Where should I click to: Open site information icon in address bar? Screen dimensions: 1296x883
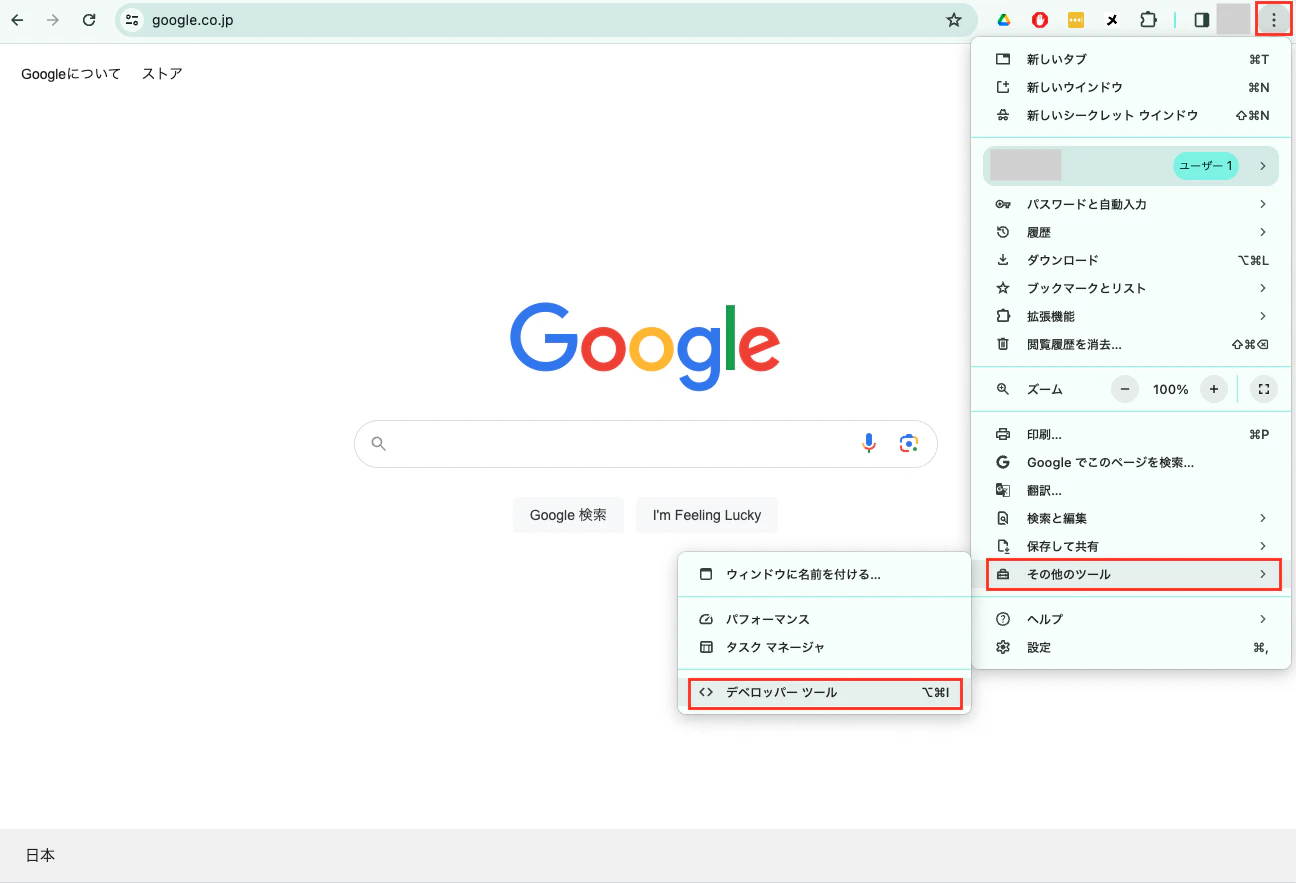132,20
